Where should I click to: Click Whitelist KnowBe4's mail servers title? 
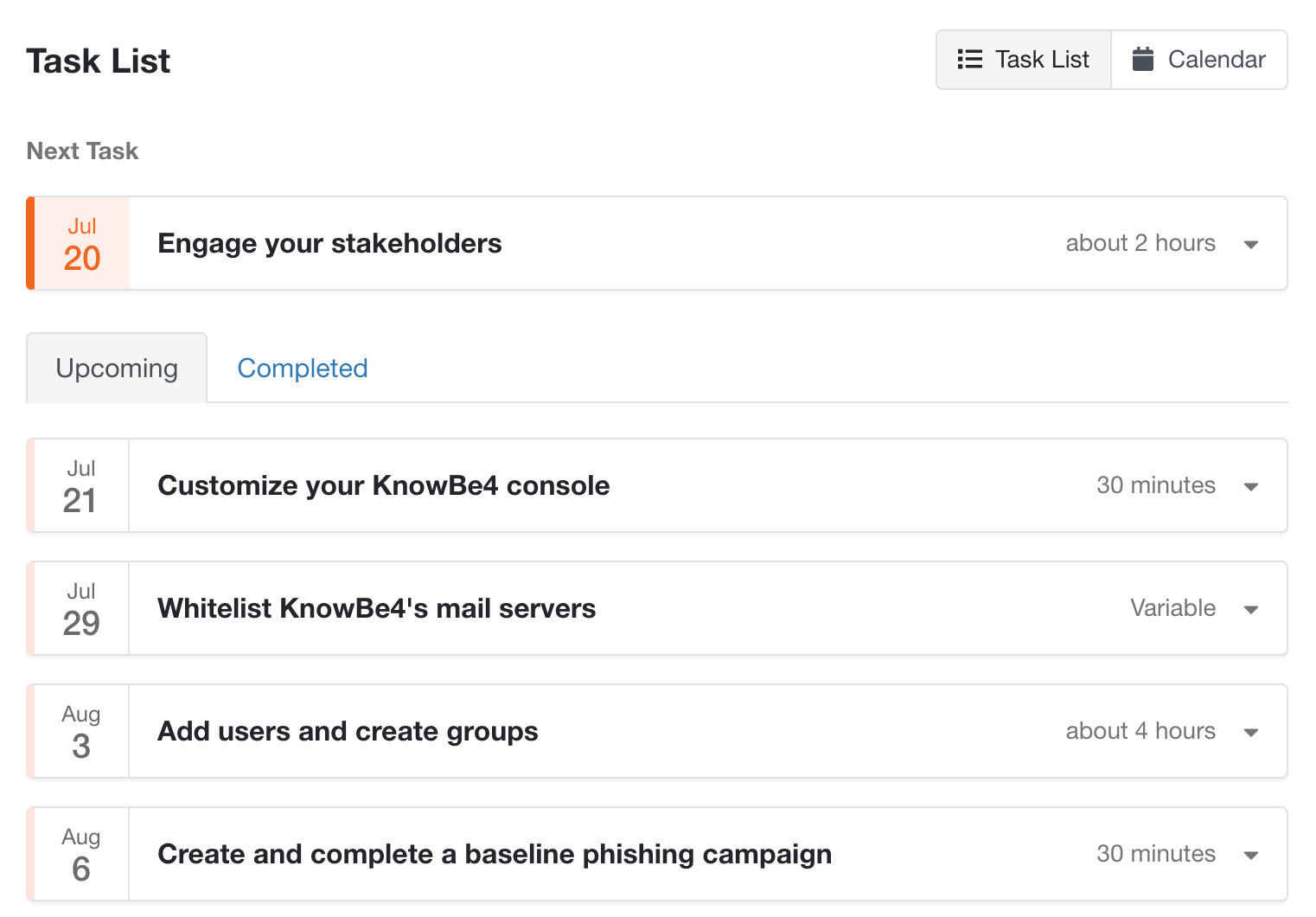377,609
